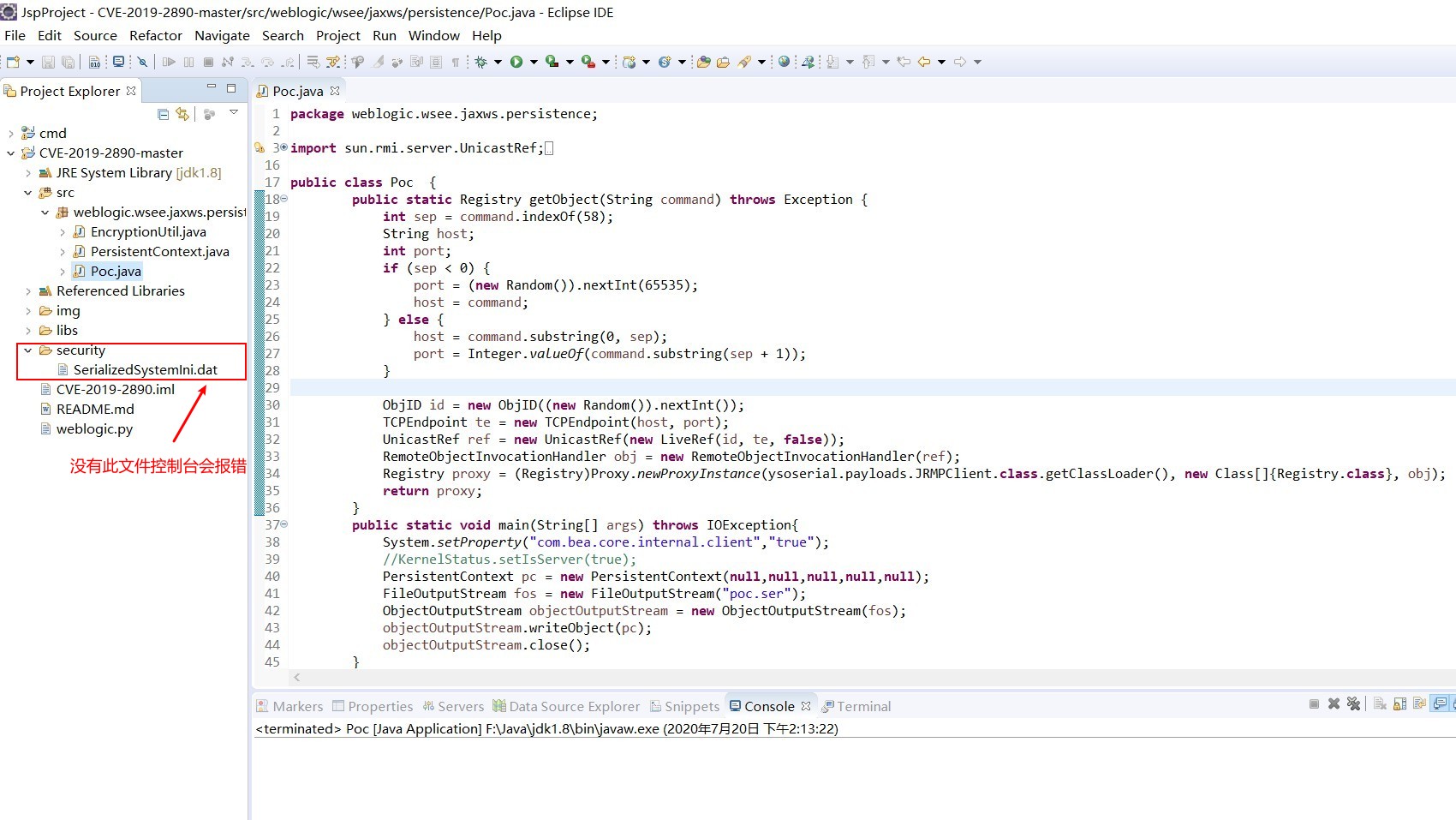Open dropdown arrow next to New icon
This screenshot has height=820, width=1456.
point(30,62)
